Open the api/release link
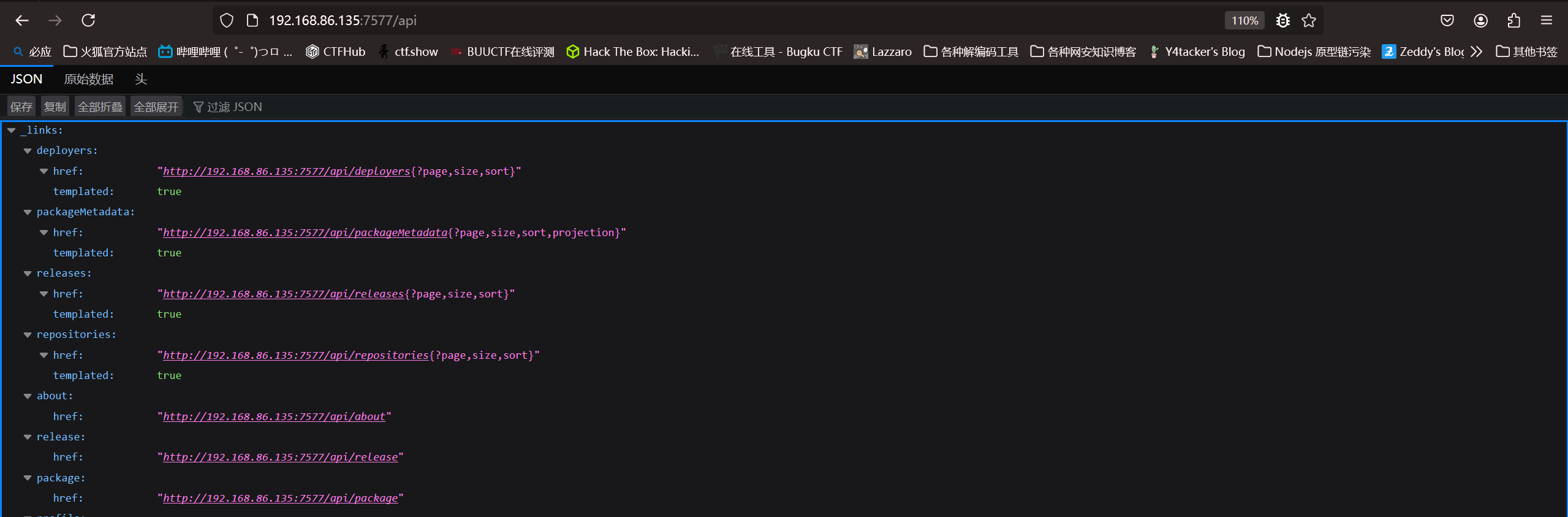 pyautogui.click(x=280, y=457)
